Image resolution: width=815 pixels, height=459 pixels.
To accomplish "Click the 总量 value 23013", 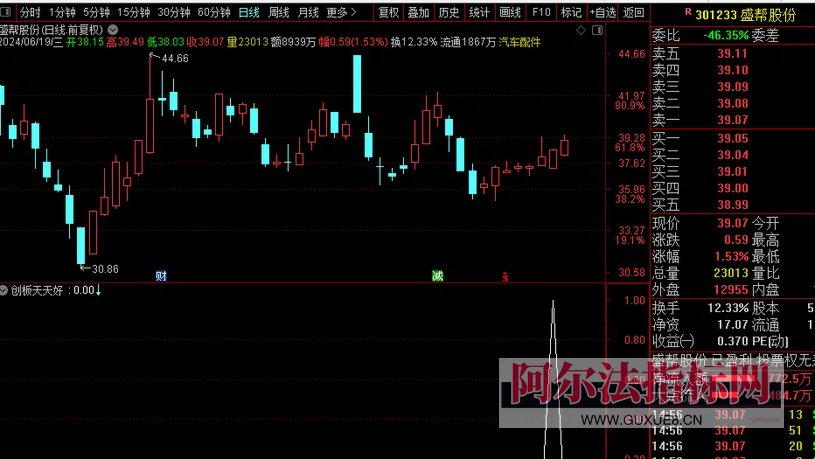I will pyautogui.click(x=731, y=273).
